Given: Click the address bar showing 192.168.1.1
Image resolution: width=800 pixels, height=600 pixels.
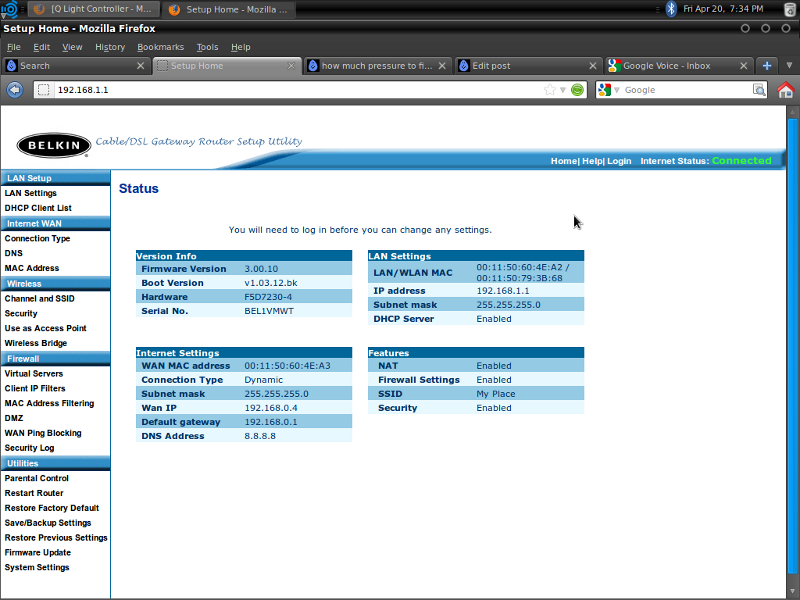Looking at the screenshot, I should [290, 90].
